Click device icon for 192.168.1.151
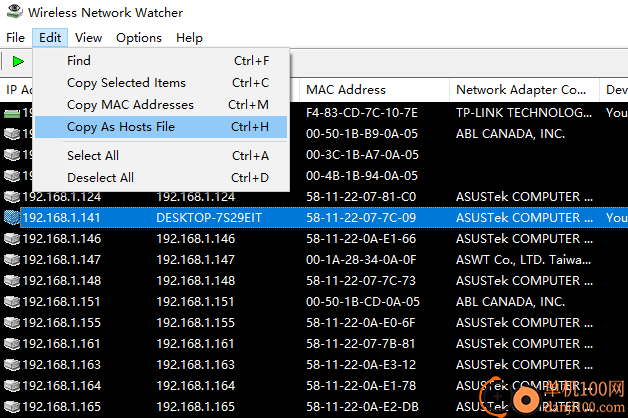628x418 pixels. 12,301
